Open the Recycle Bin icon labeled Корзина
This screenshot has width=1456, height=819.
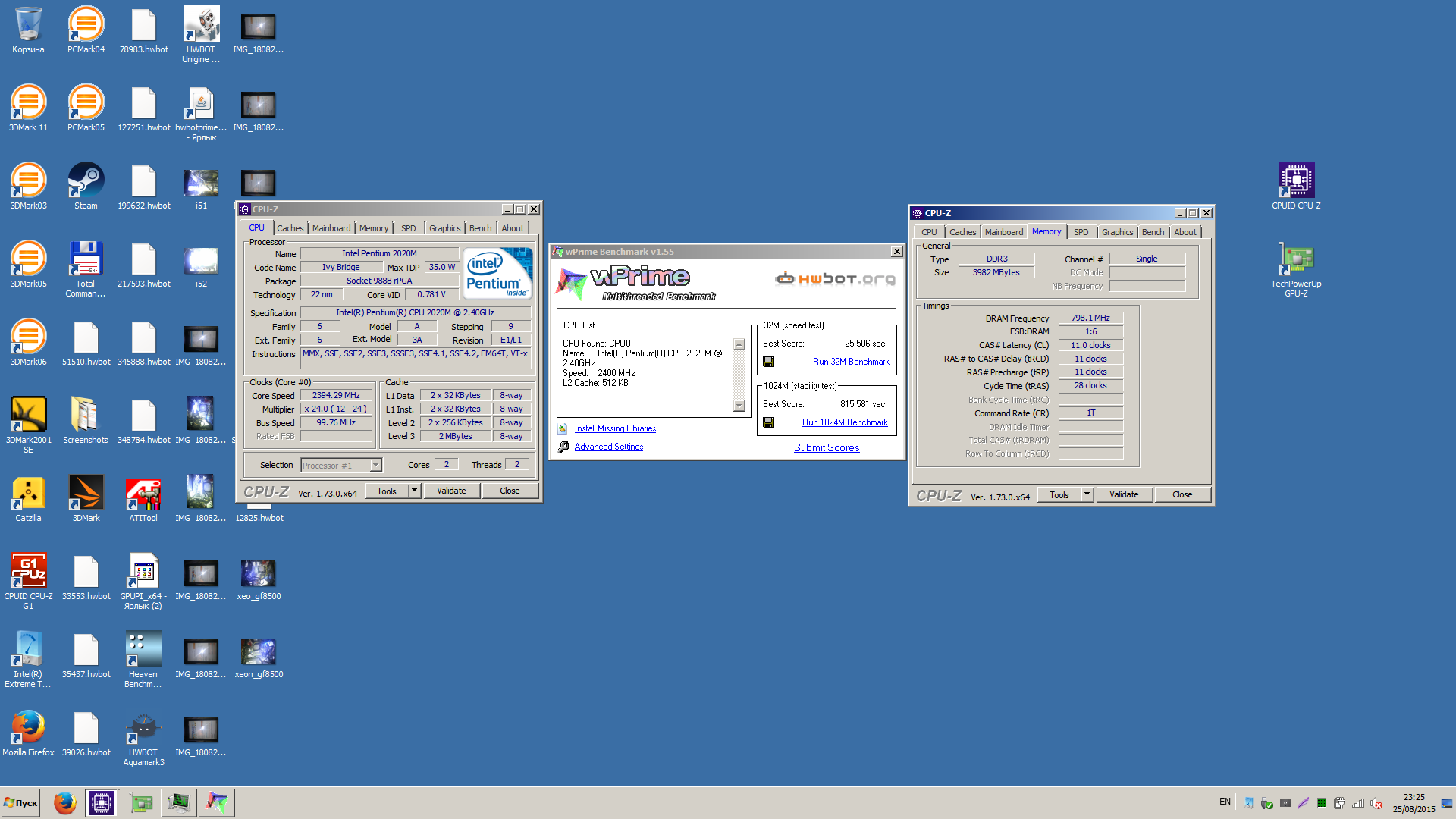tap(28, 30)
